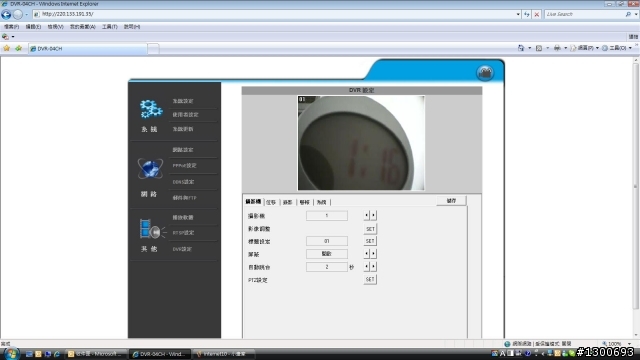Click the Refresh icon next to address bar
640x360 pixels.
click(527, 14)
